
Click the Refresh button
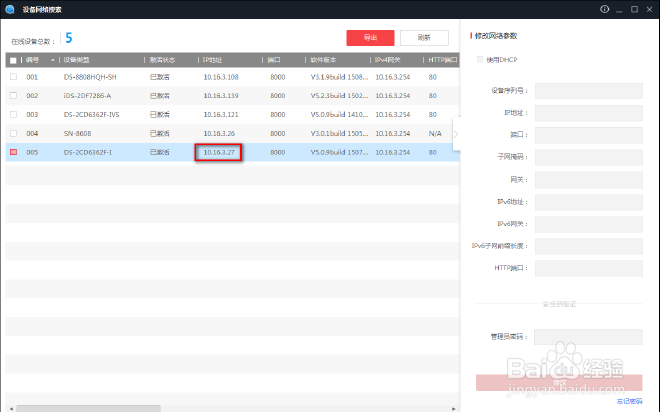click(424, 38)
